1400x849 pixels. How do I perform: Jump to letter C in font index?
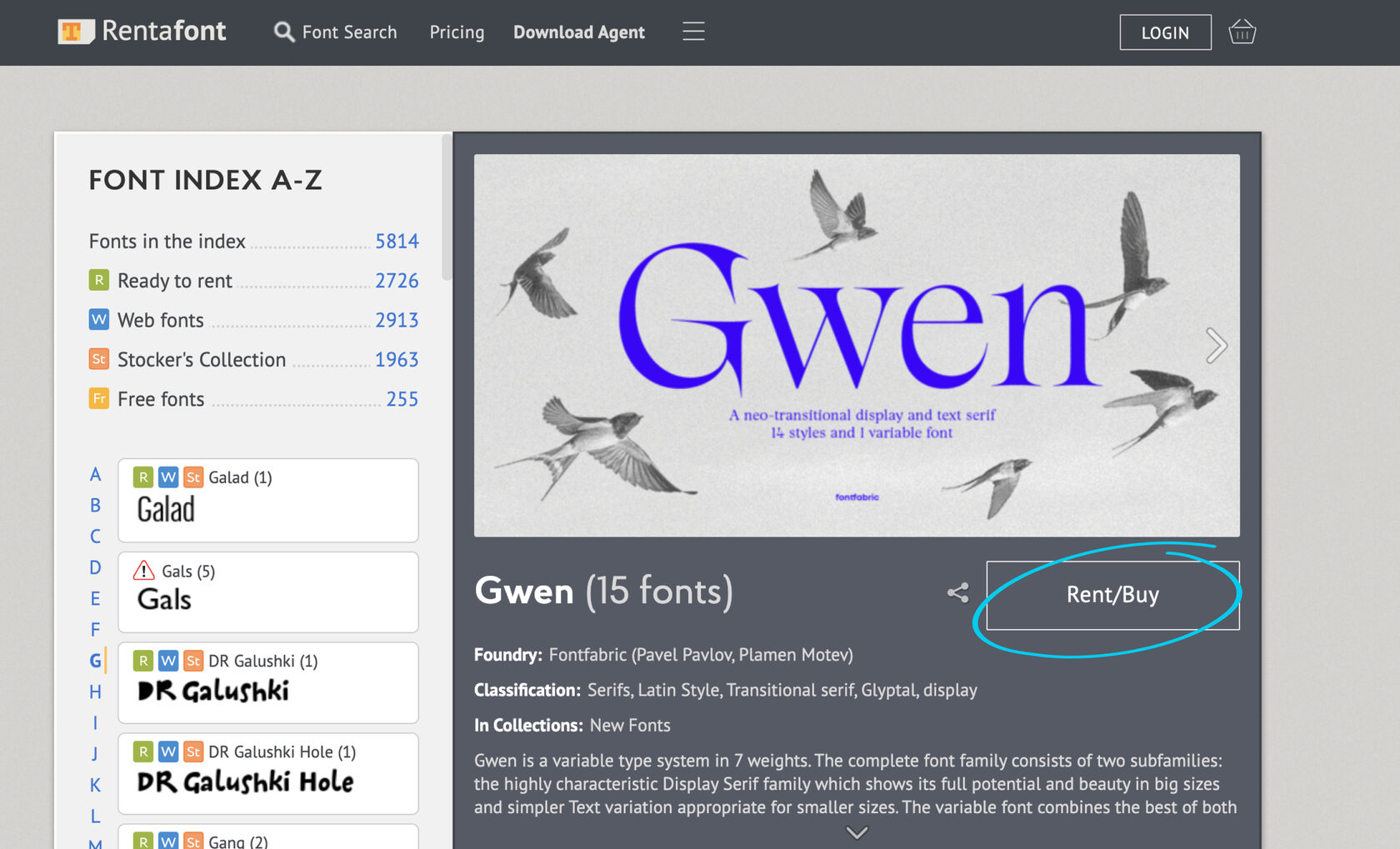click(95, 536)
